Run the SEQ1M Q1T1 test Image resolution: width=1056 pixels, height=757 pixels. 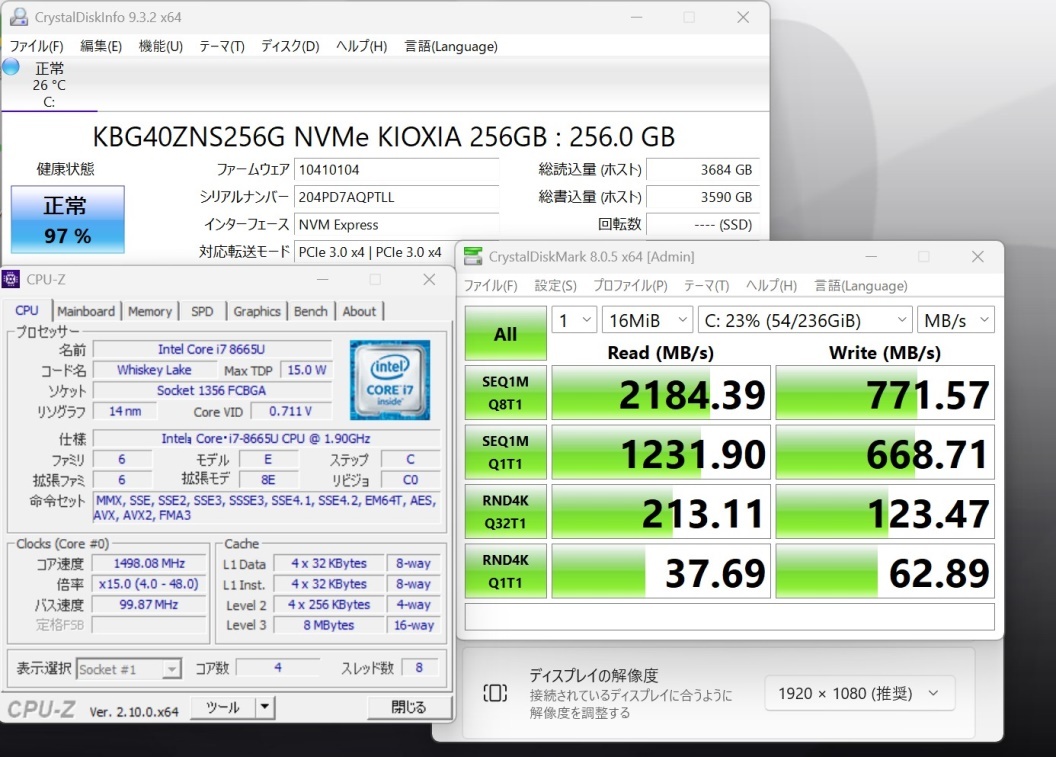coord(505,452)
